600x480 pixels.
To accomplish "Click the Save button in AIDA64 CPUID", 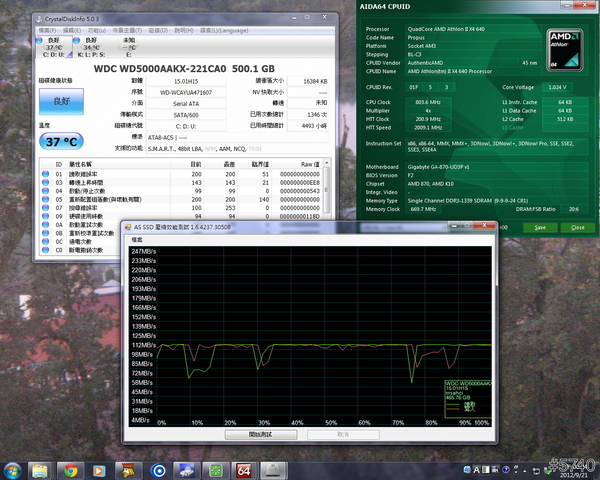I will pyautogui.click(x=541, y=227).
